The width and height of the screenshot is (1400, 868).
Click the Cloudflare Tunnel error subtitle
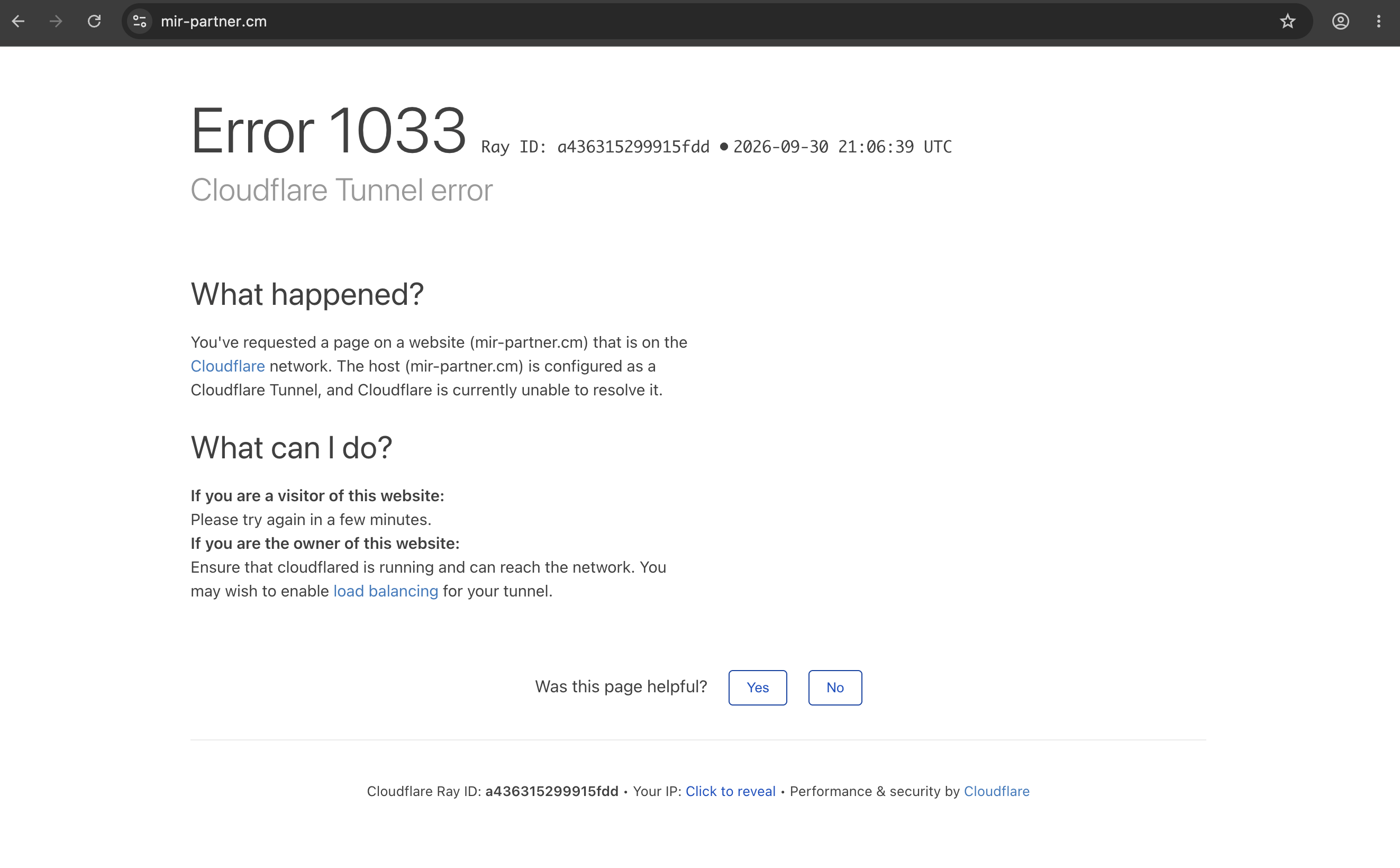(x=341, y=190)
